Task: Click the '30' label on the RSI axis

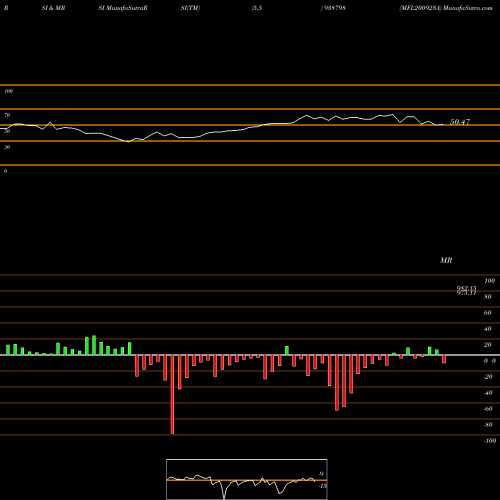Action: (x=7, y=147)
